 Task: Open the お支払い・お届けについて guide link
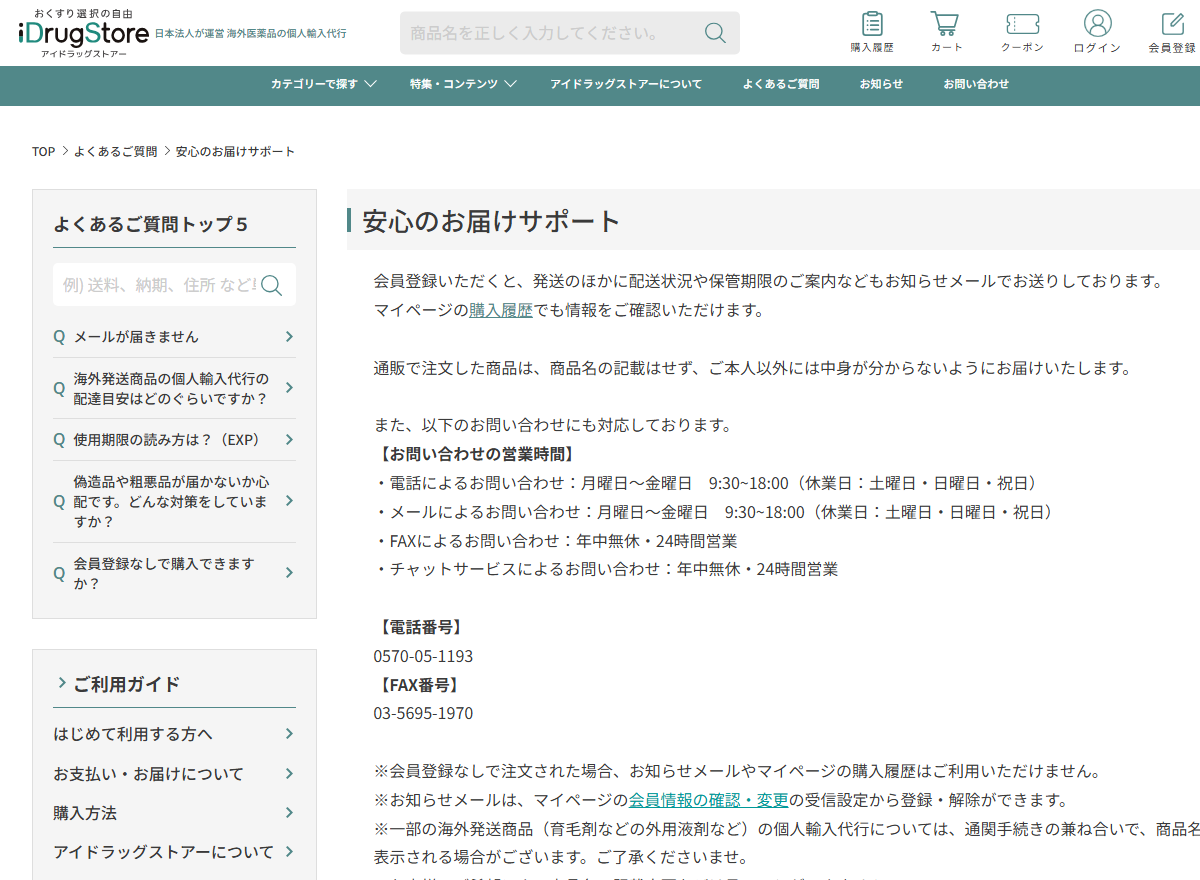[148, 774]
